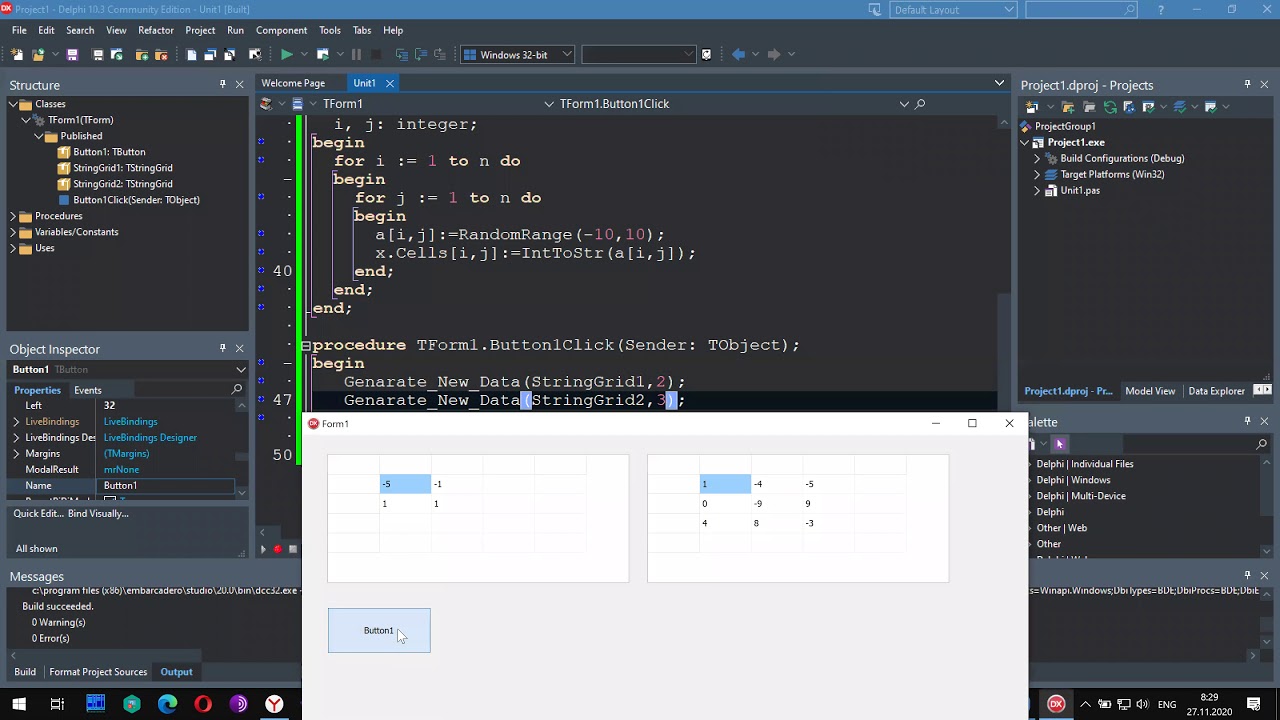
Task: Collapse the Classes node in Structure
Action: 14,104
